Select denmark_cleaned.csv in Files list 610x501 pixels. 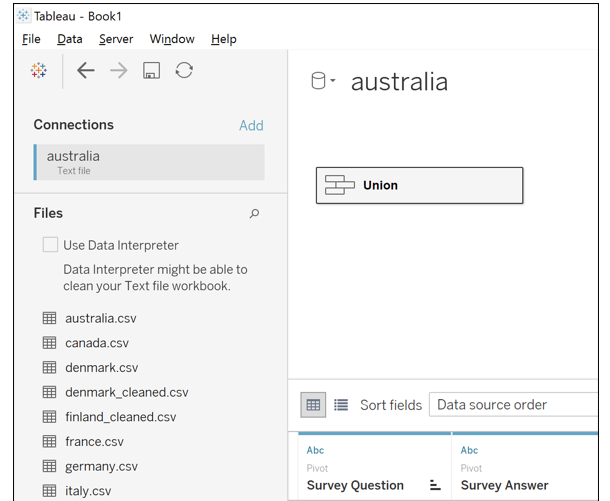pos(126,392)
